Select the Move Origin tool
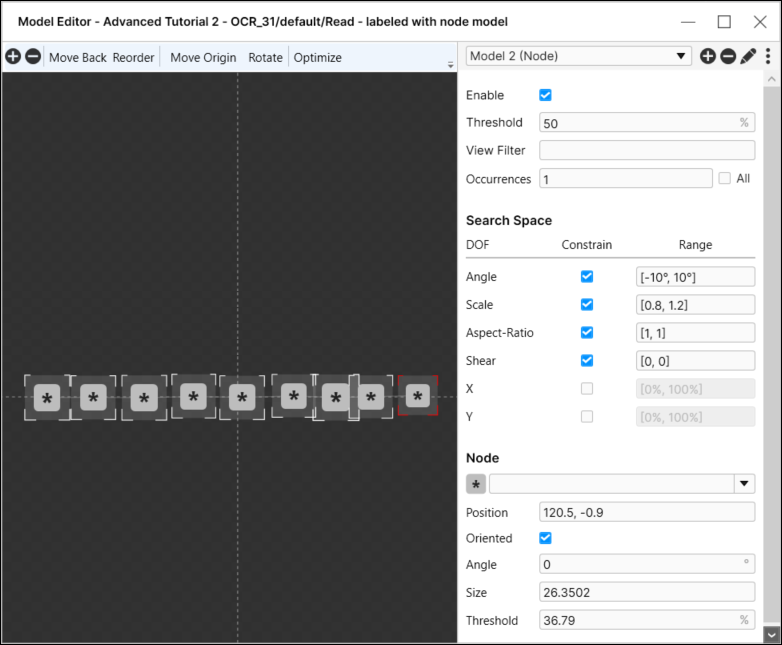Viewport: 782px width, 645px height. pyautogui.click(x=203, y=57)
